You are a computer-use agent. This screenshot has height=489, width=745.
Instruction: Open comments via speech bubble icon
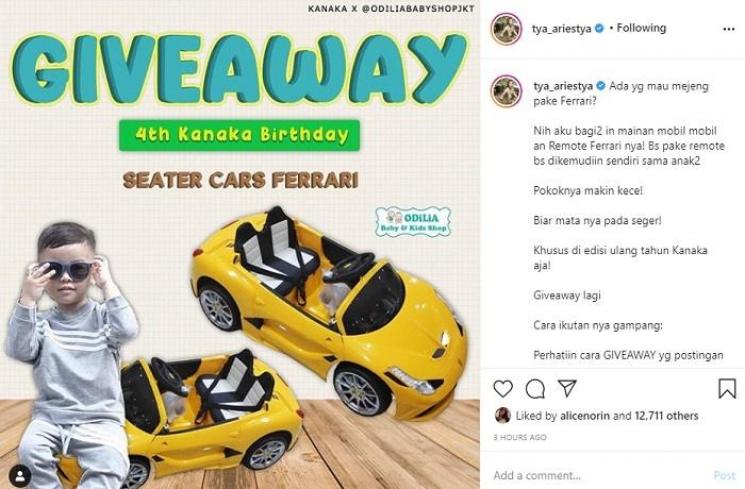tap(535, 389)
